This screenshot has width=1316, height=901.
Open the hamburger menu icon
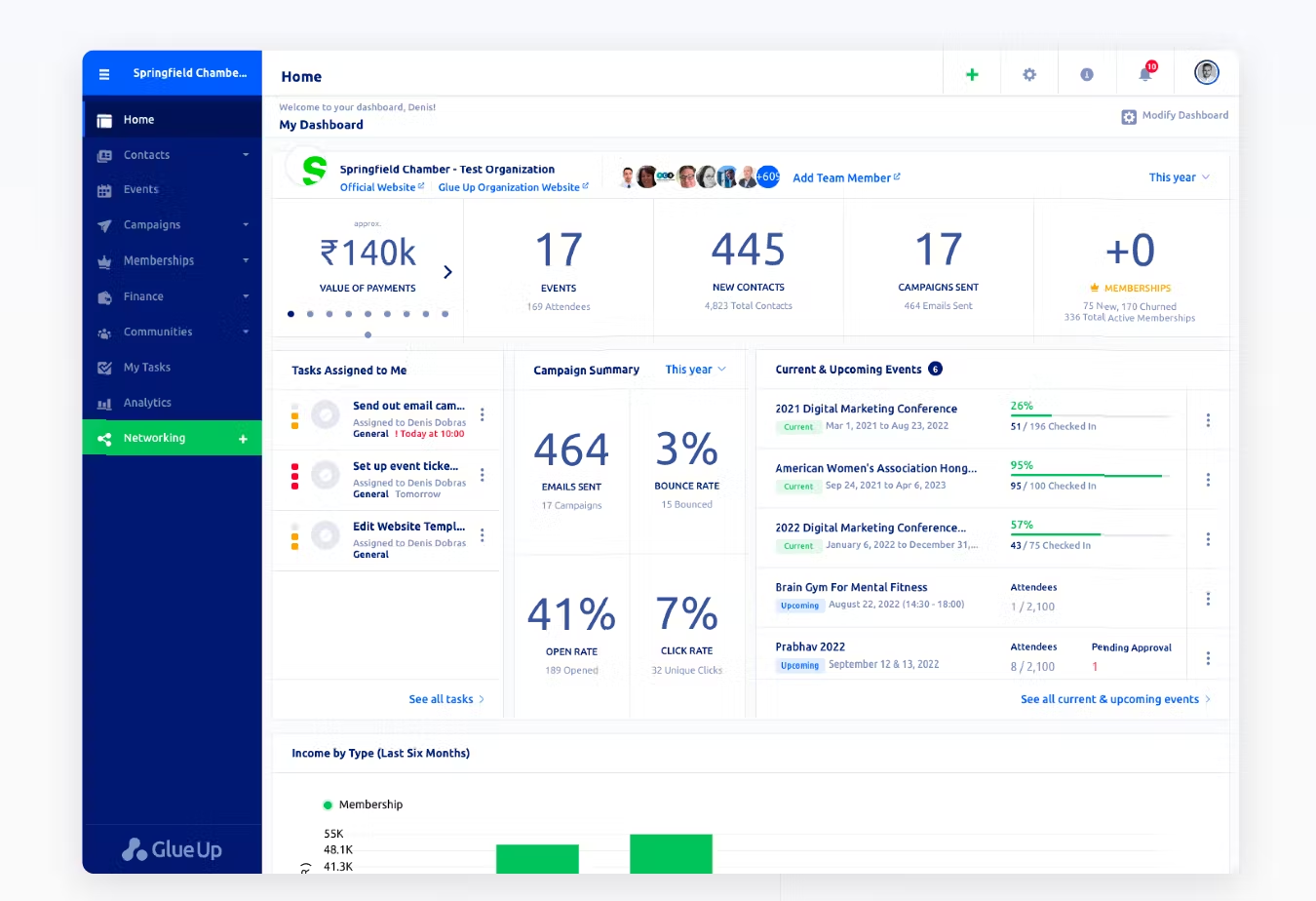click(x=104, y=73)
